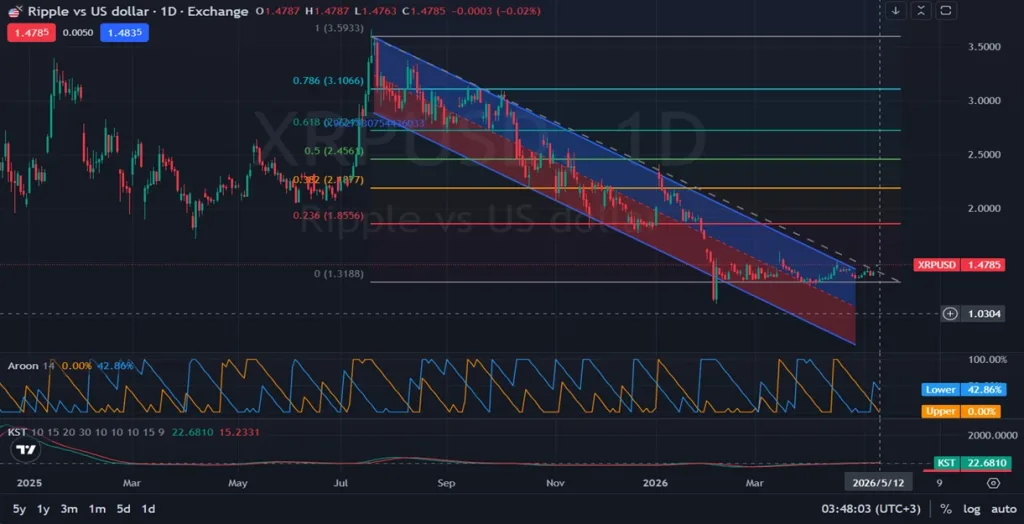1024x524 pixels.
Task: Click the Fibonacci 0.5 level label
Action: click(x=334, y=151)
